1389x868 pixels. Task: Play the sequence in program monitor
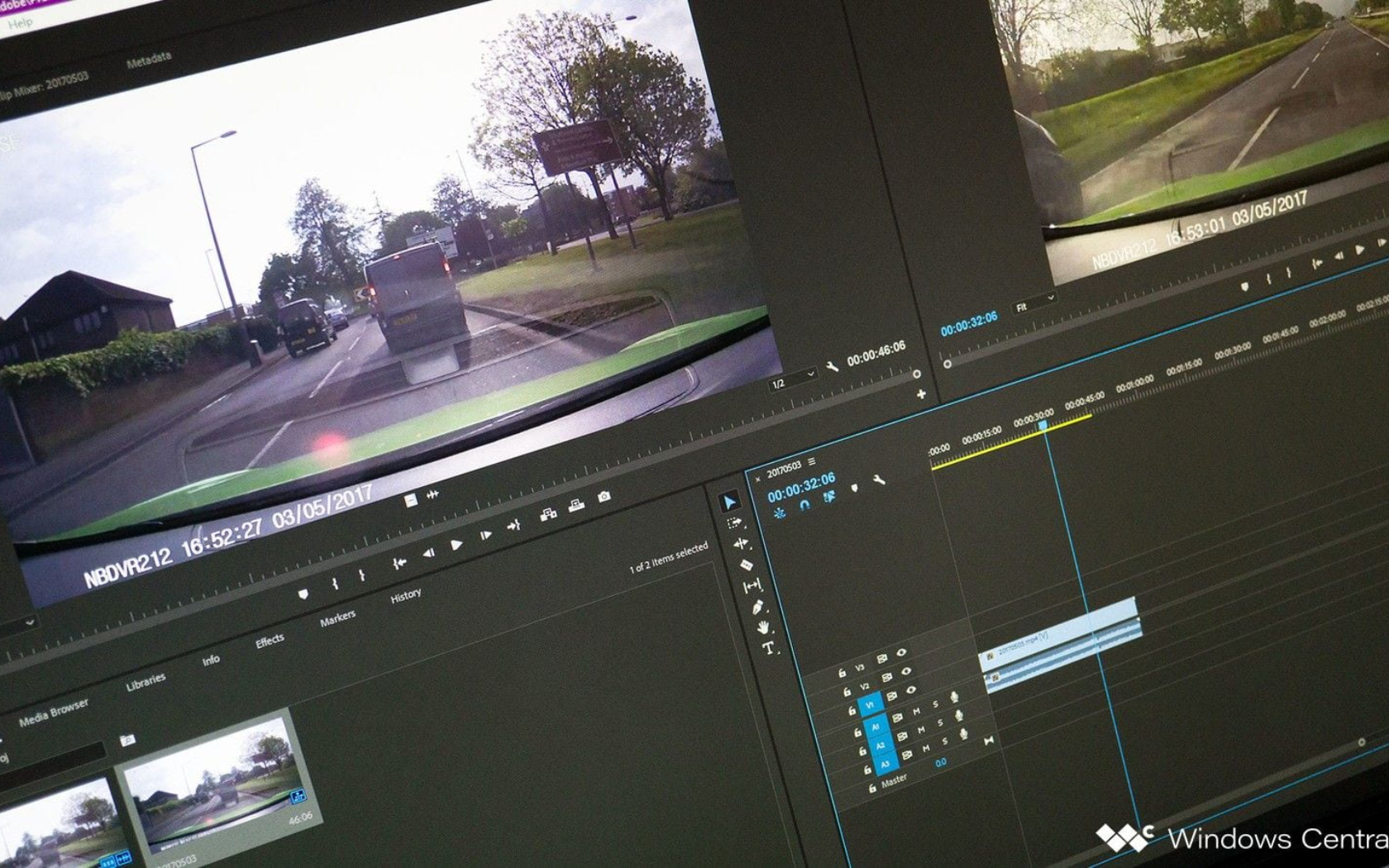[x=1360, y=249]
